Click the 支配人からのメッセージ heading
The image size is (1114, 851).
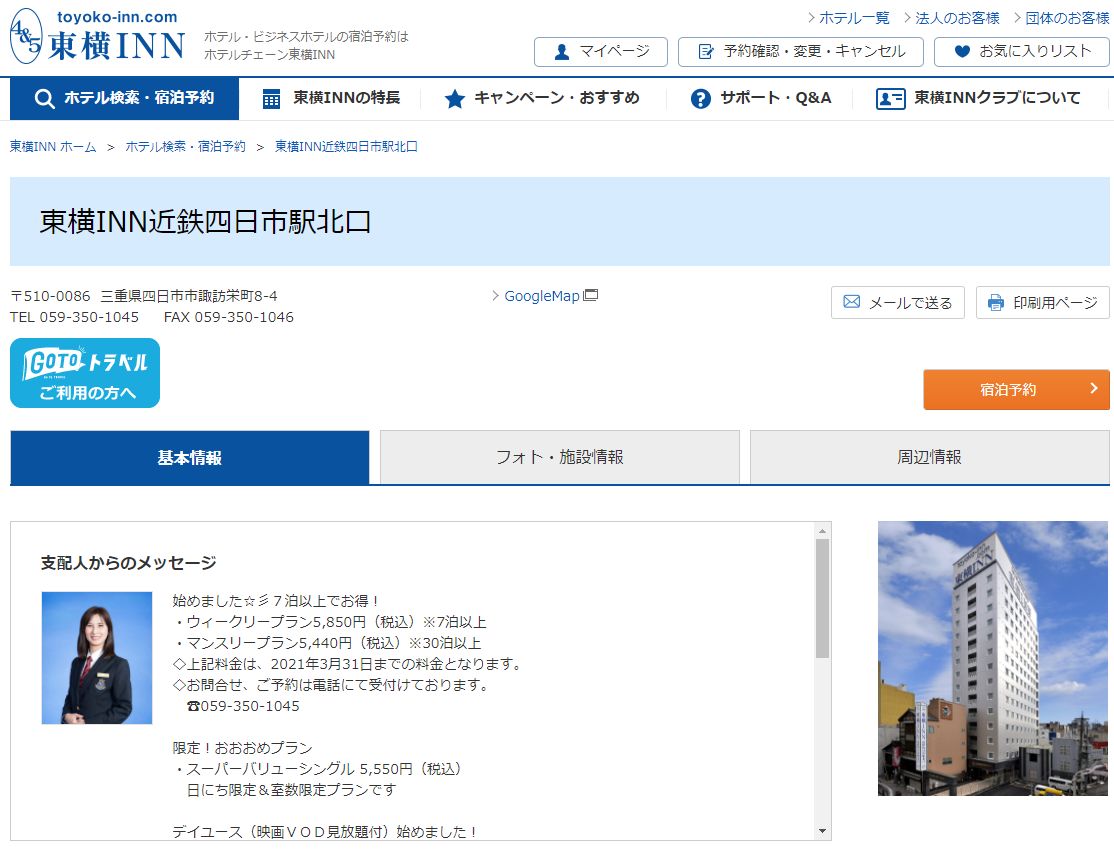tap(129, 563)
